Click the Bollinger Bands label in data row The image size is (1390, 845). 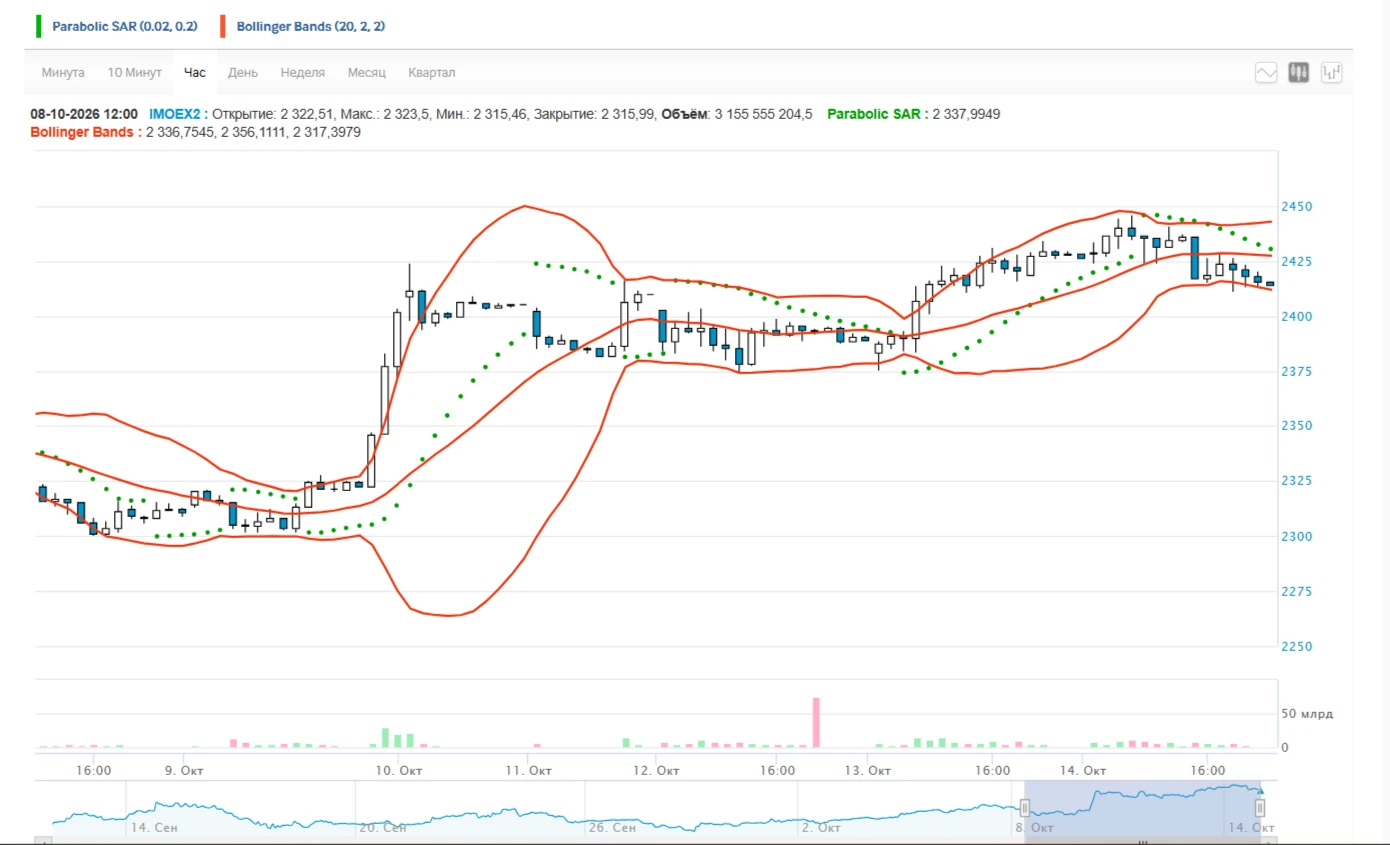[85, 132]
